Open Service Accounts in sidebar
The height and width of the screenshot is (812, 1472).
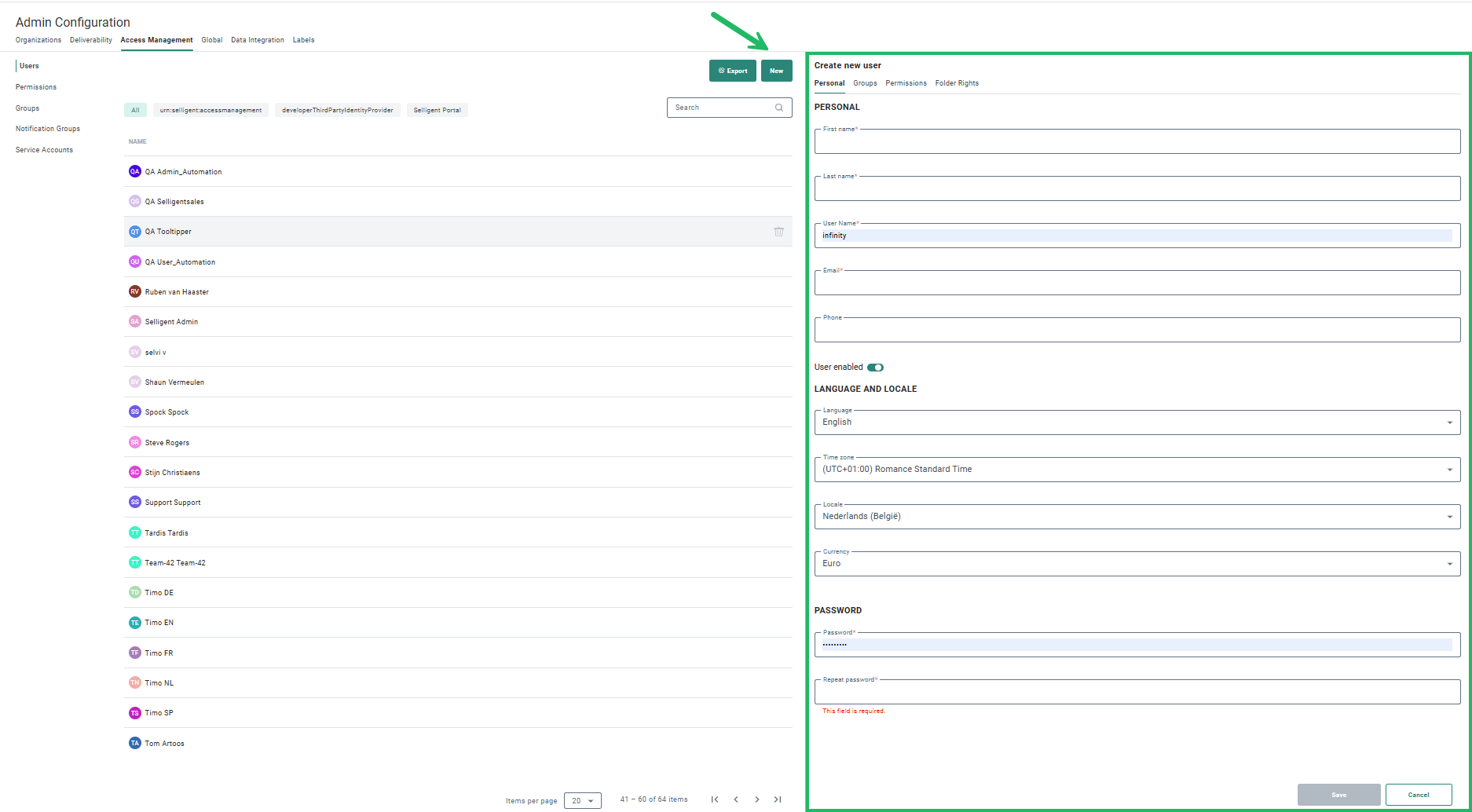pyautogui.click(x=44, y=150)
